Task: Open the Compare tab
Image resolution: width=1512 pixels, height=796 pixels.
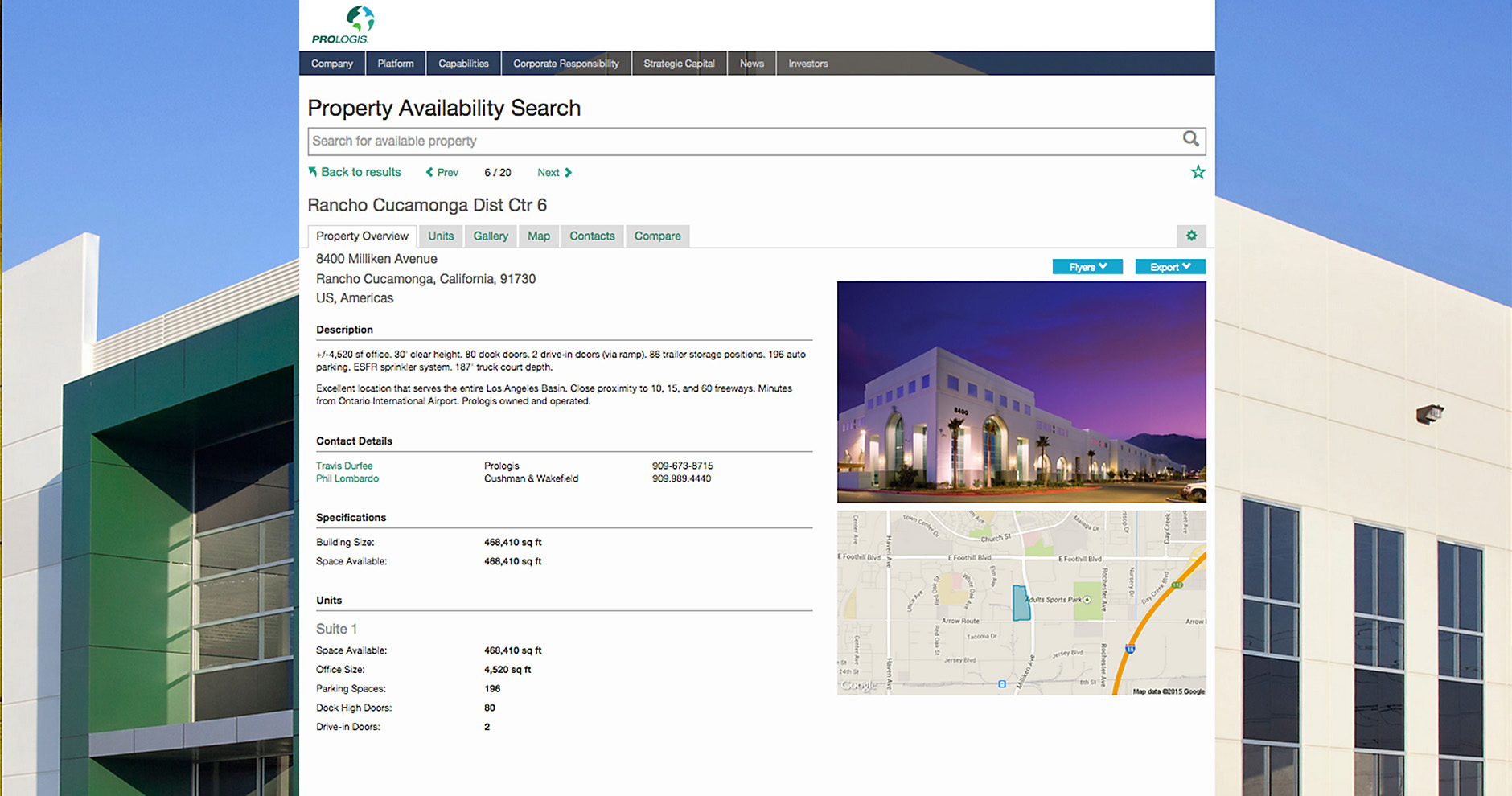Action: (x=657, y=236)
